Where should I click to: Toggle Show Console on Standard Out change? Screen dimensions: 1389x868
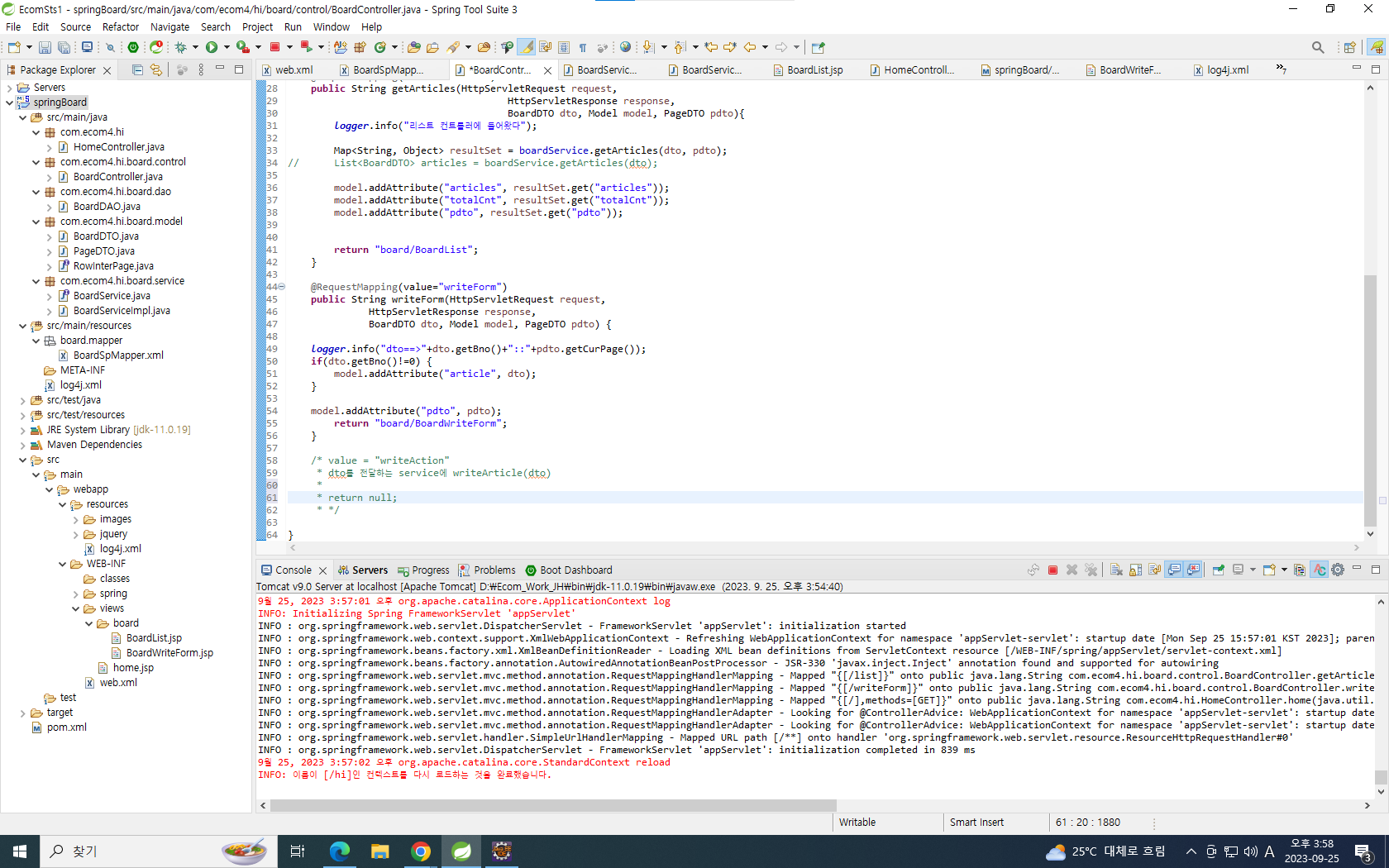tap(1174, 570)
